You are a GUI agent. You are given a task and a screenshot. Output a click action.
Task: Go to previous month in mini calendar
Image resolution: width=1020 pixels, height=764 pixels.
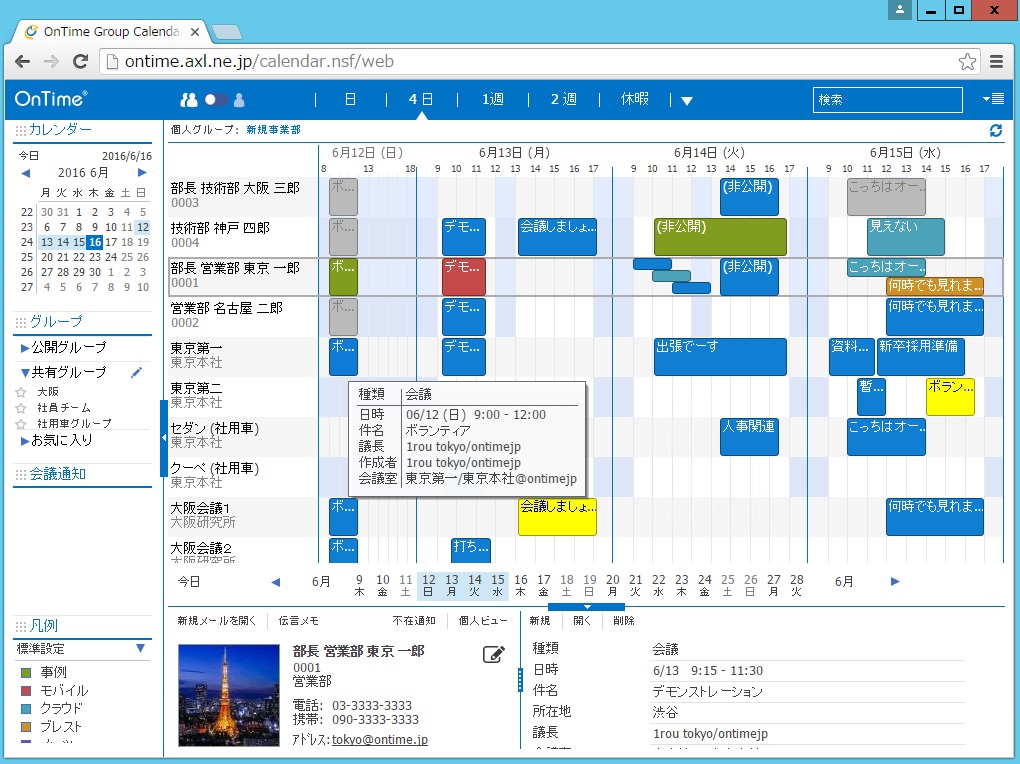pos(25,173)
